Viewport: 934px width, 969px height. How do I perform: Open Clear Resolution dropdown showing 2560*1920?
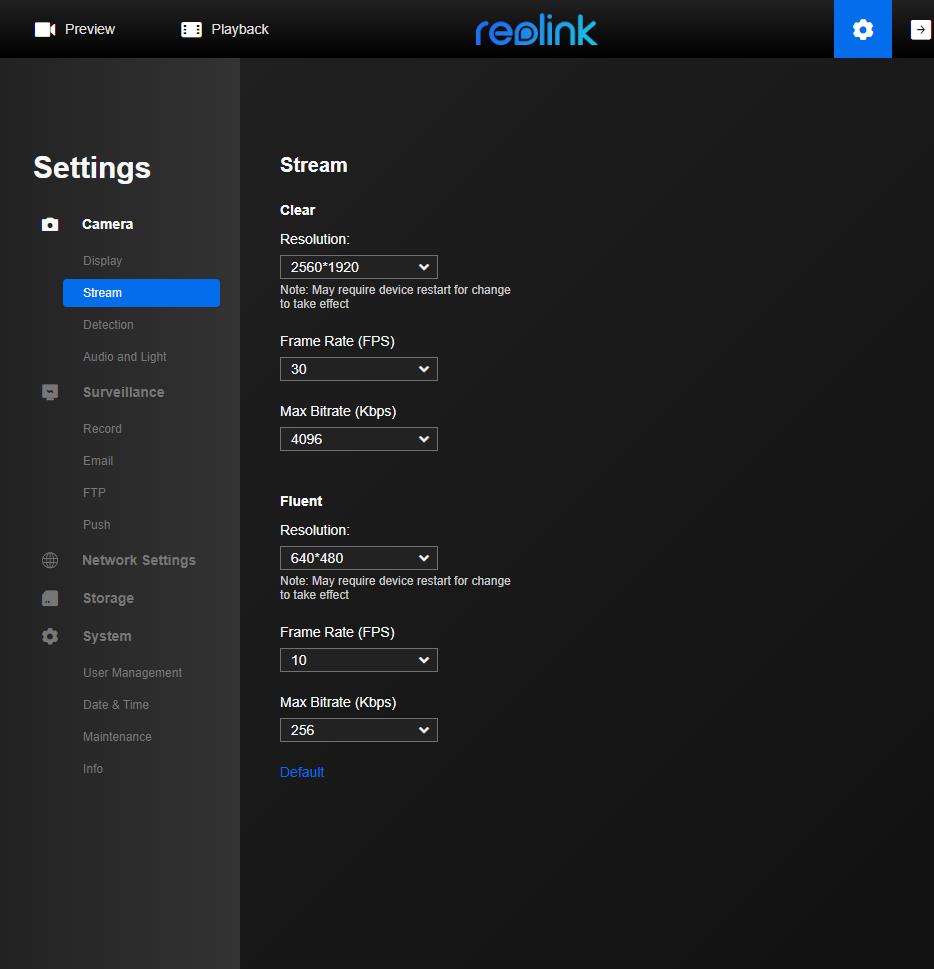[x=358, y=267]
